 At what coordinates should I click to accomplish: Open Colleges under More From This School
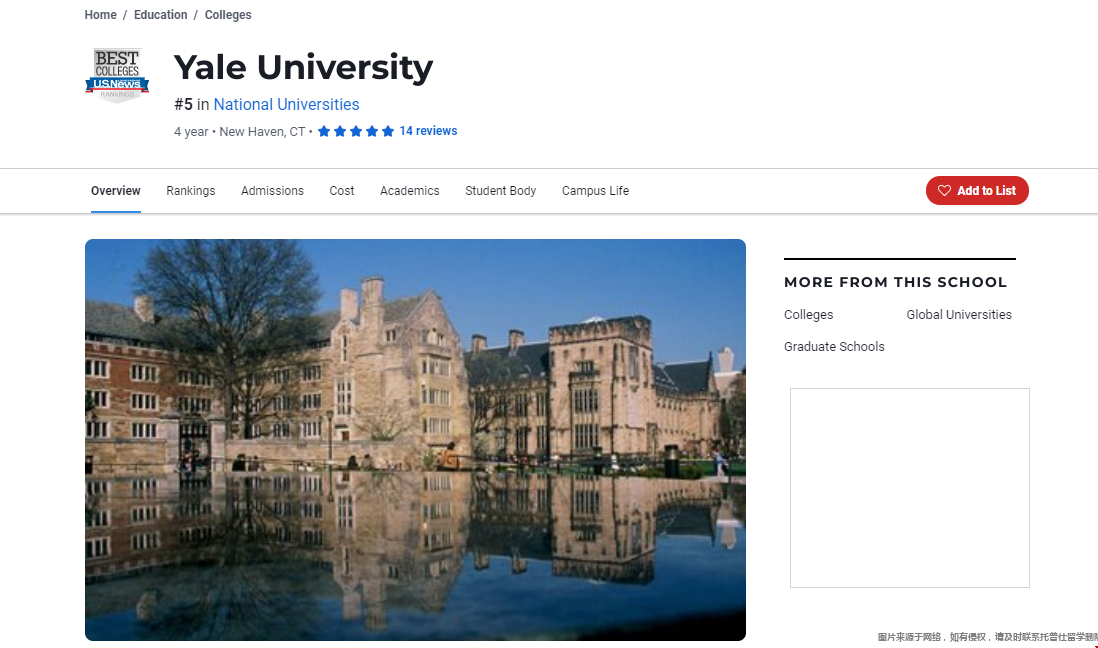[808, 315]
